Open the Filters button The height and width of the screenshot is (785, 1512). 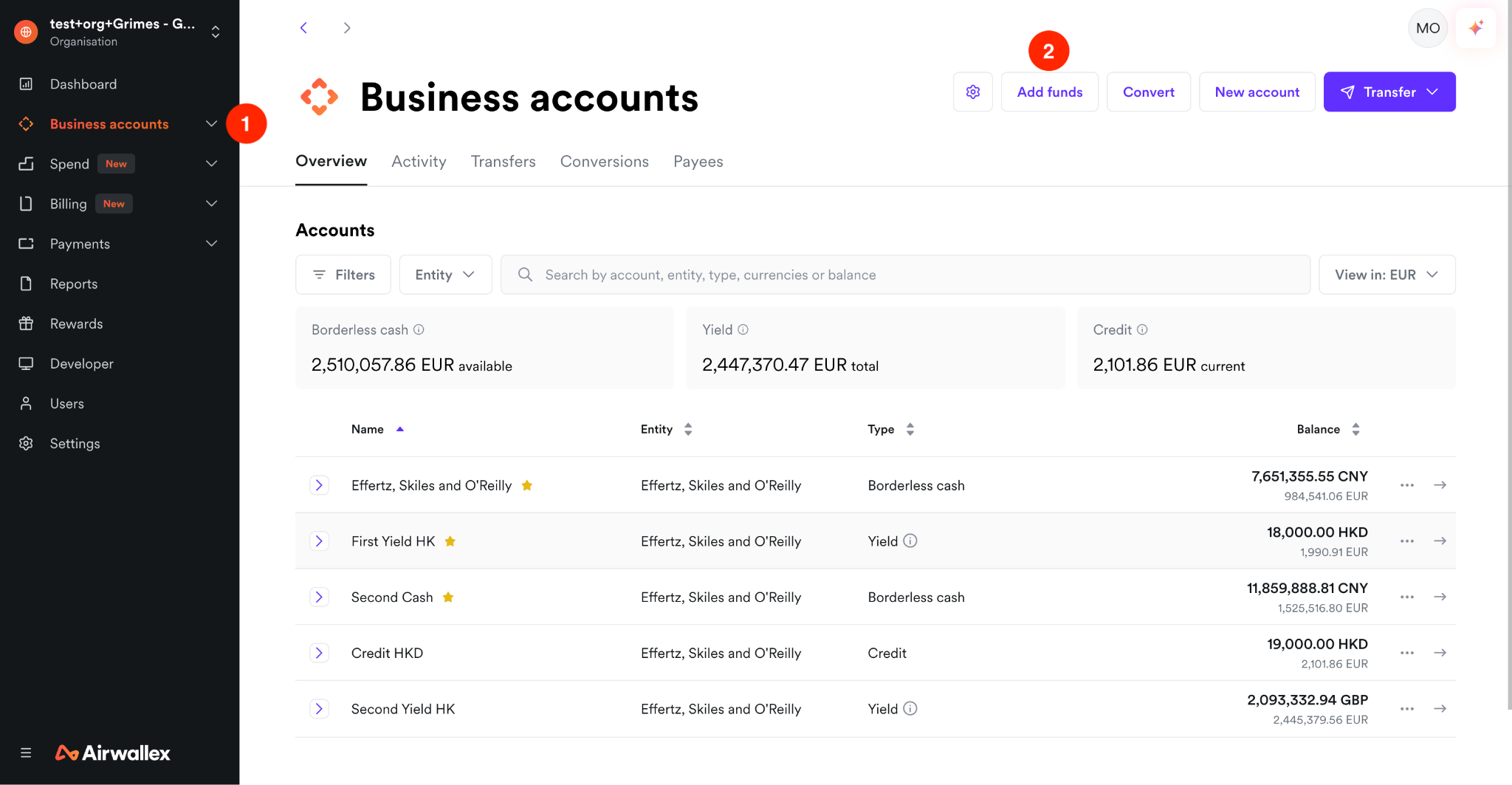[343, 275]
